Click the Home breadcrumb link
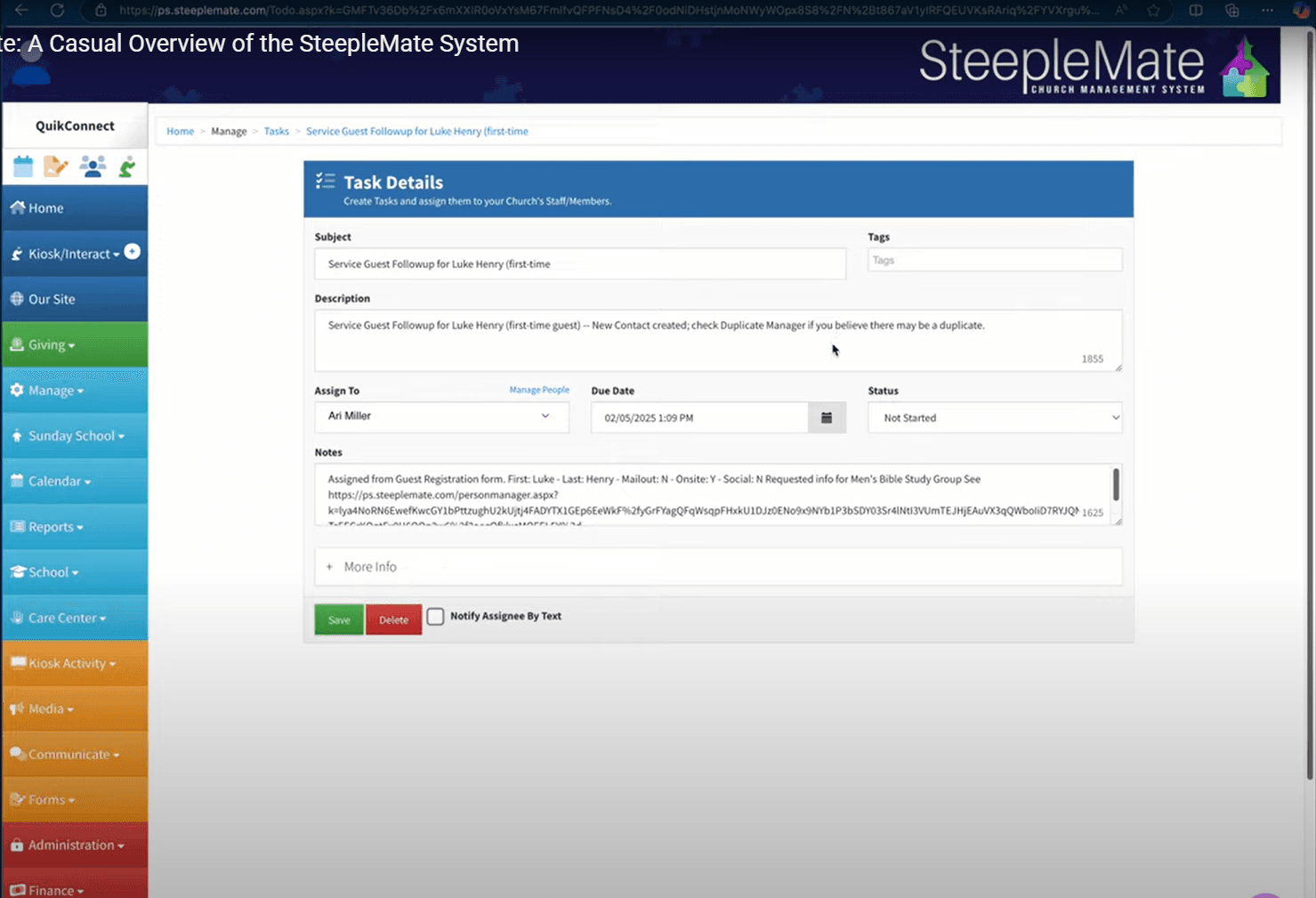 click(x=180, y=131)
